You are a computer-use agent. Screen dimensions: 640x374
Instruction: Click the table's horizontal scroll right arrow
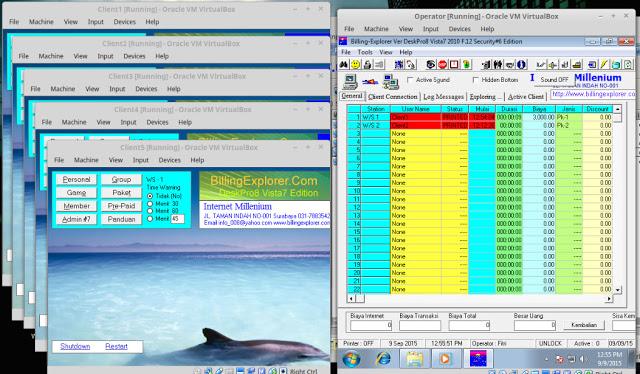[x=609, y=299]
